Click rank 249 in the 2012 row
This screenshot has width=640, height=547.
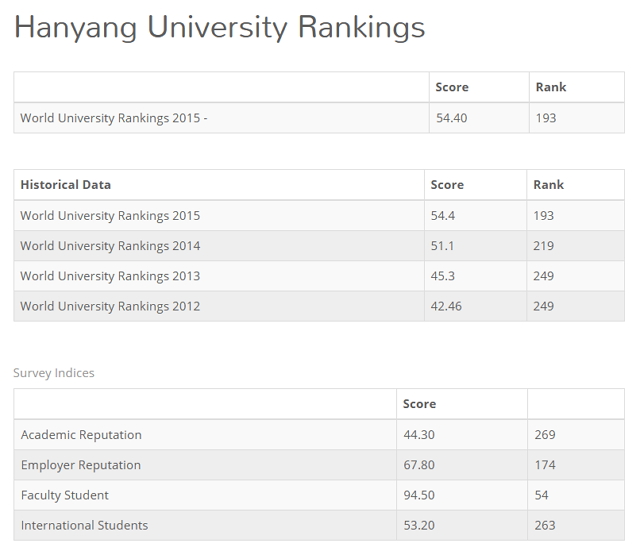[x=544, y=306]
